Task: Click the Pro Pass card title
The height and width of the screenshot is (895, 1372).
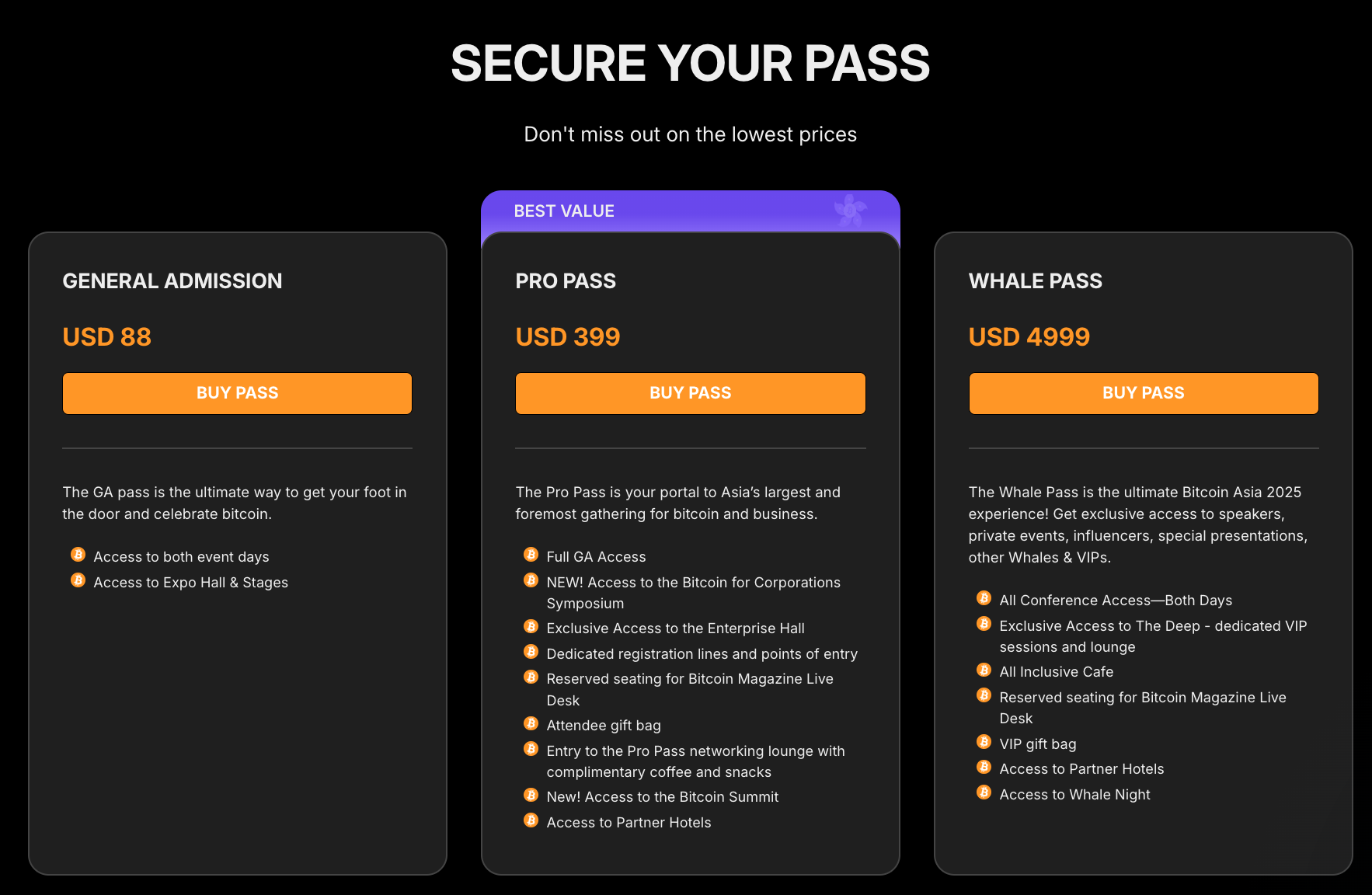Action: tap(566, 281)
